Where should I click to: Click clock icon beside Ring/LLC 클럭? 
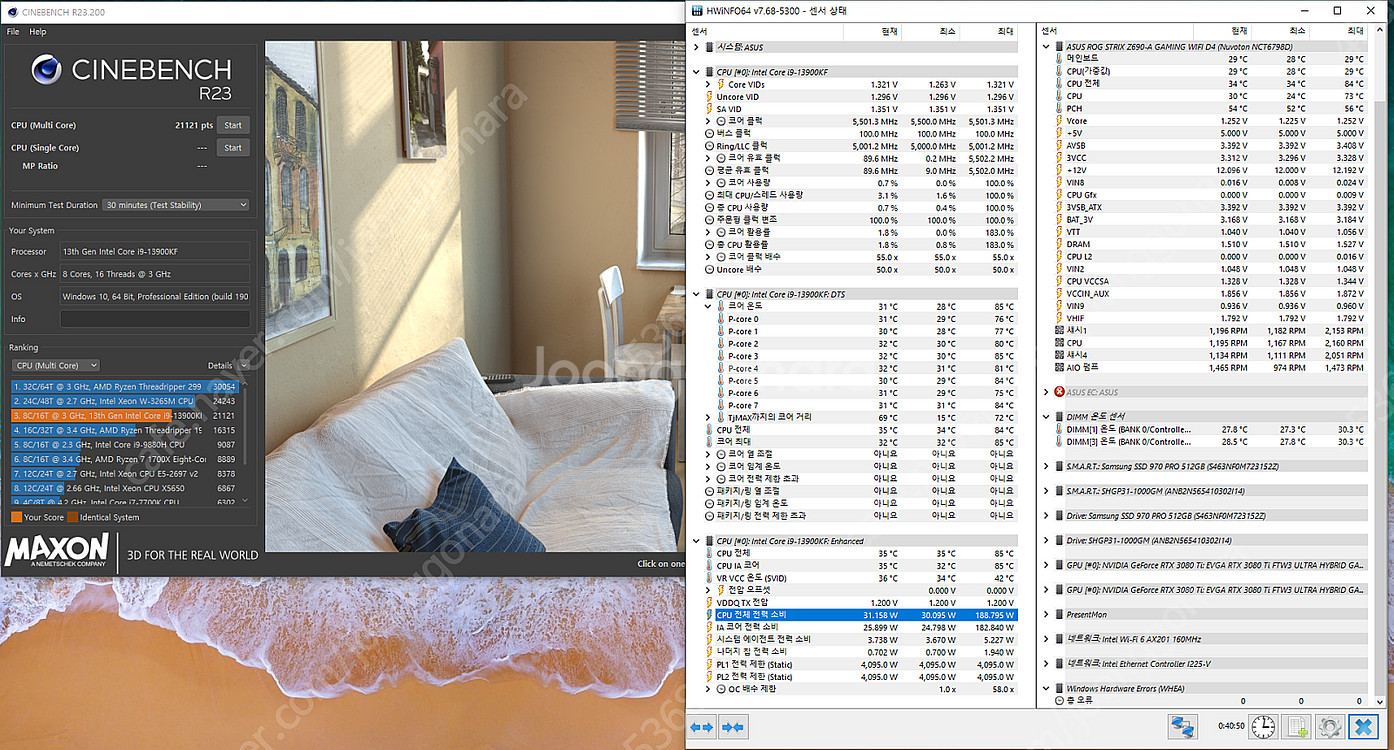[709, 146]
